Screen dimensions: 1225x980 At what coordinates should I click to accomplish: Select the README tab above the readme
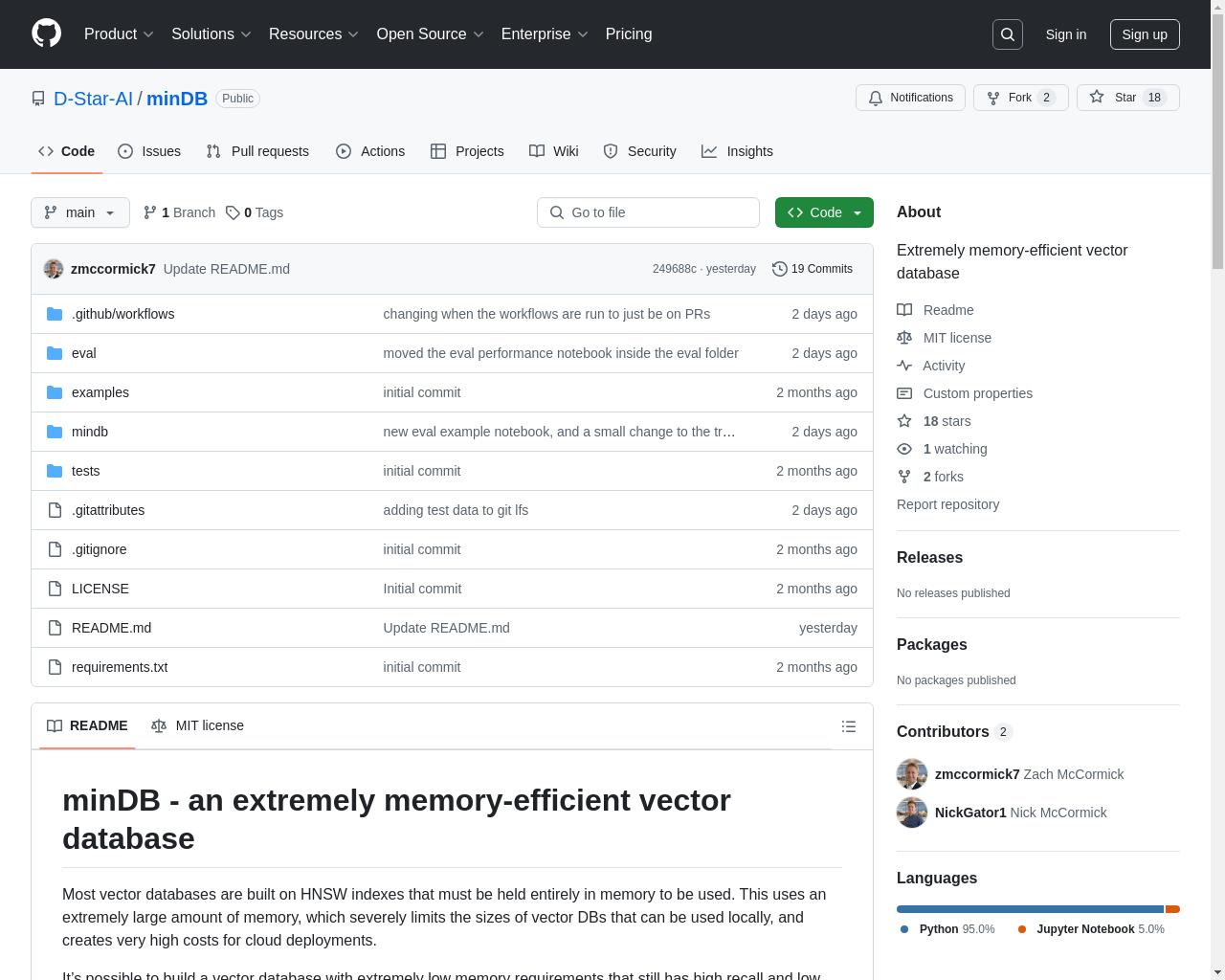click(x=87, y=725)
